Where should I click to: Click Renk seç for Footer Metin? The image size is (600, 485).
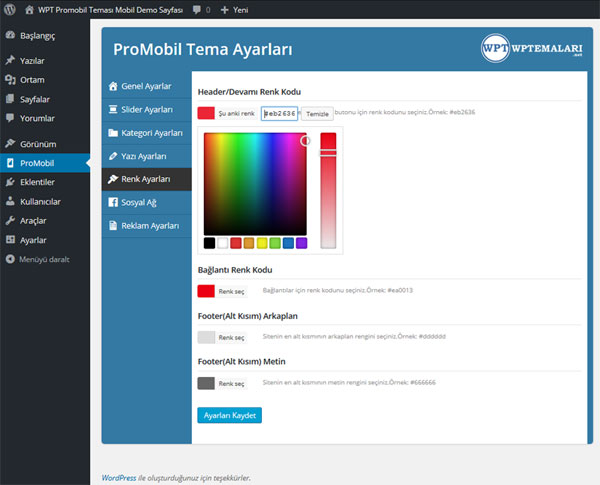click(231, 383)
